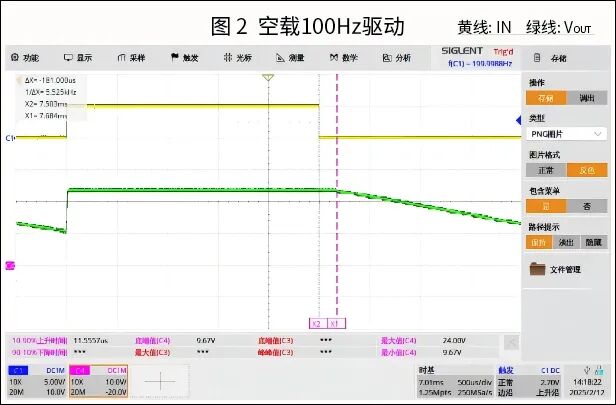Open the 光标 cursors menu

pos(238,58)
